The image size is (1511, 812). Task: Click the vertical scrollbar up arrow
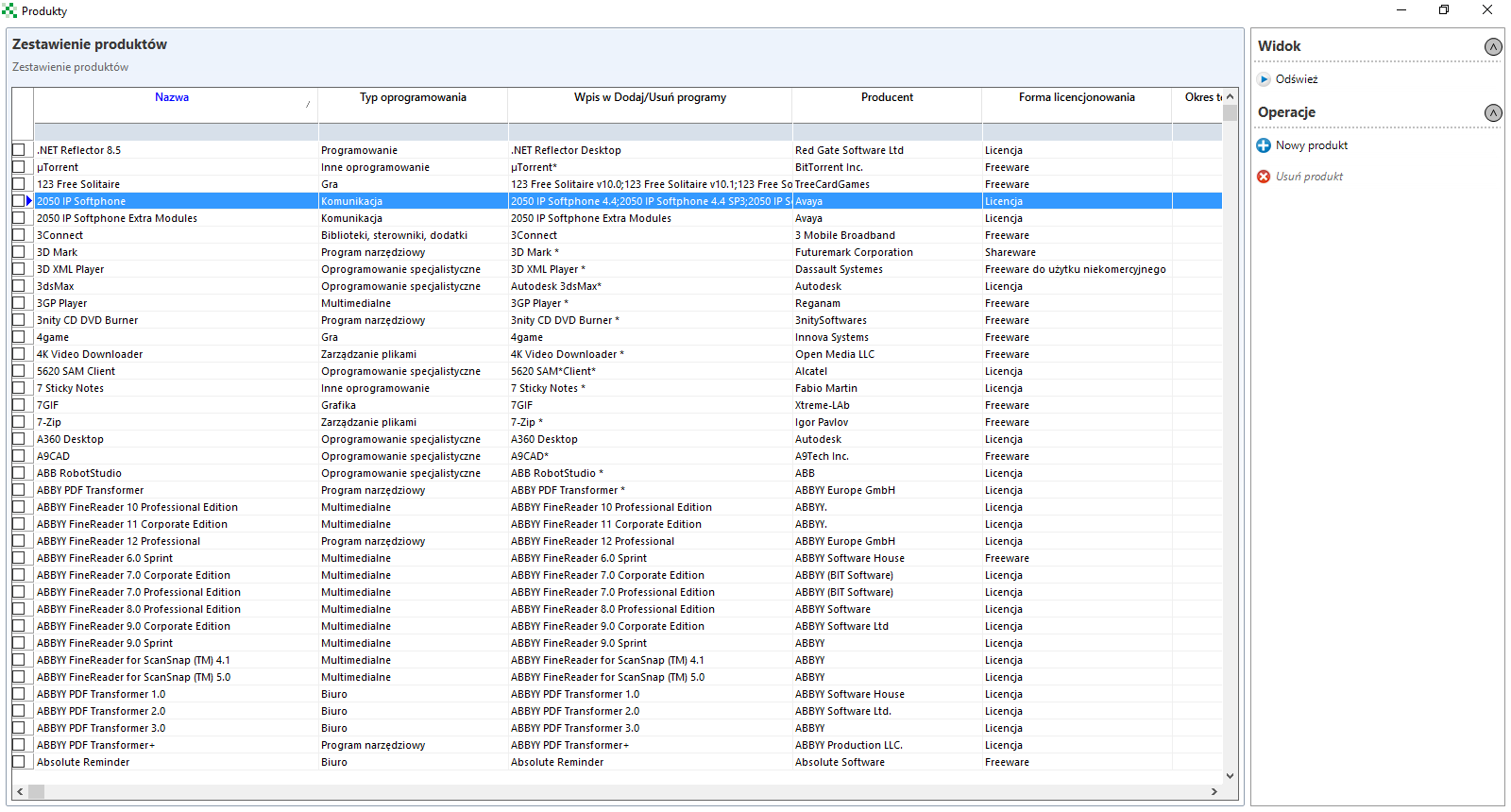(x=1230, y=96)
